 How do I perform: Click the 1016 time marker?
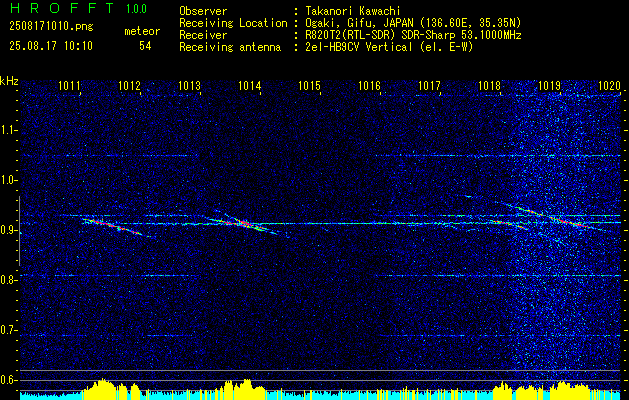pos(369,85)
